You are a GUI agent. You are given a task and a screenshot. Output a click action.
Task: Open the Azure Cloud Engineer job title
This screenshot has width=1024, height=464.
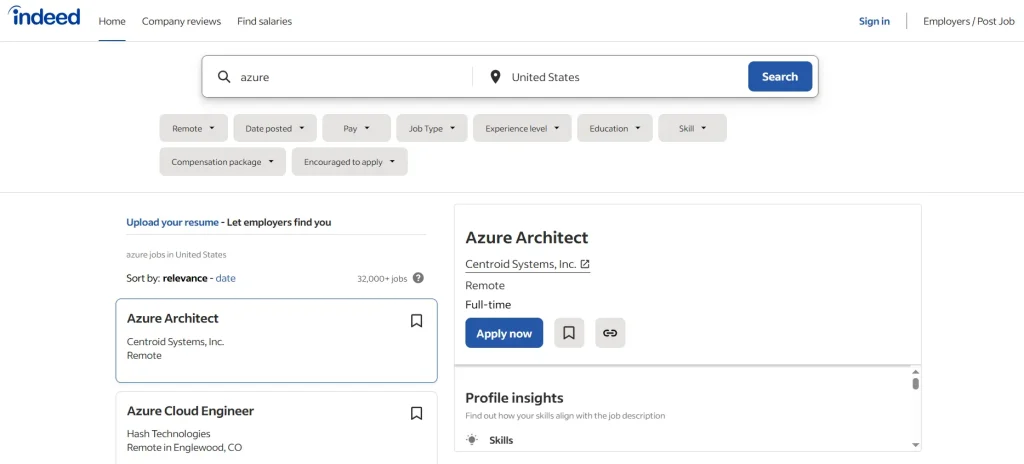click(190, 411)
